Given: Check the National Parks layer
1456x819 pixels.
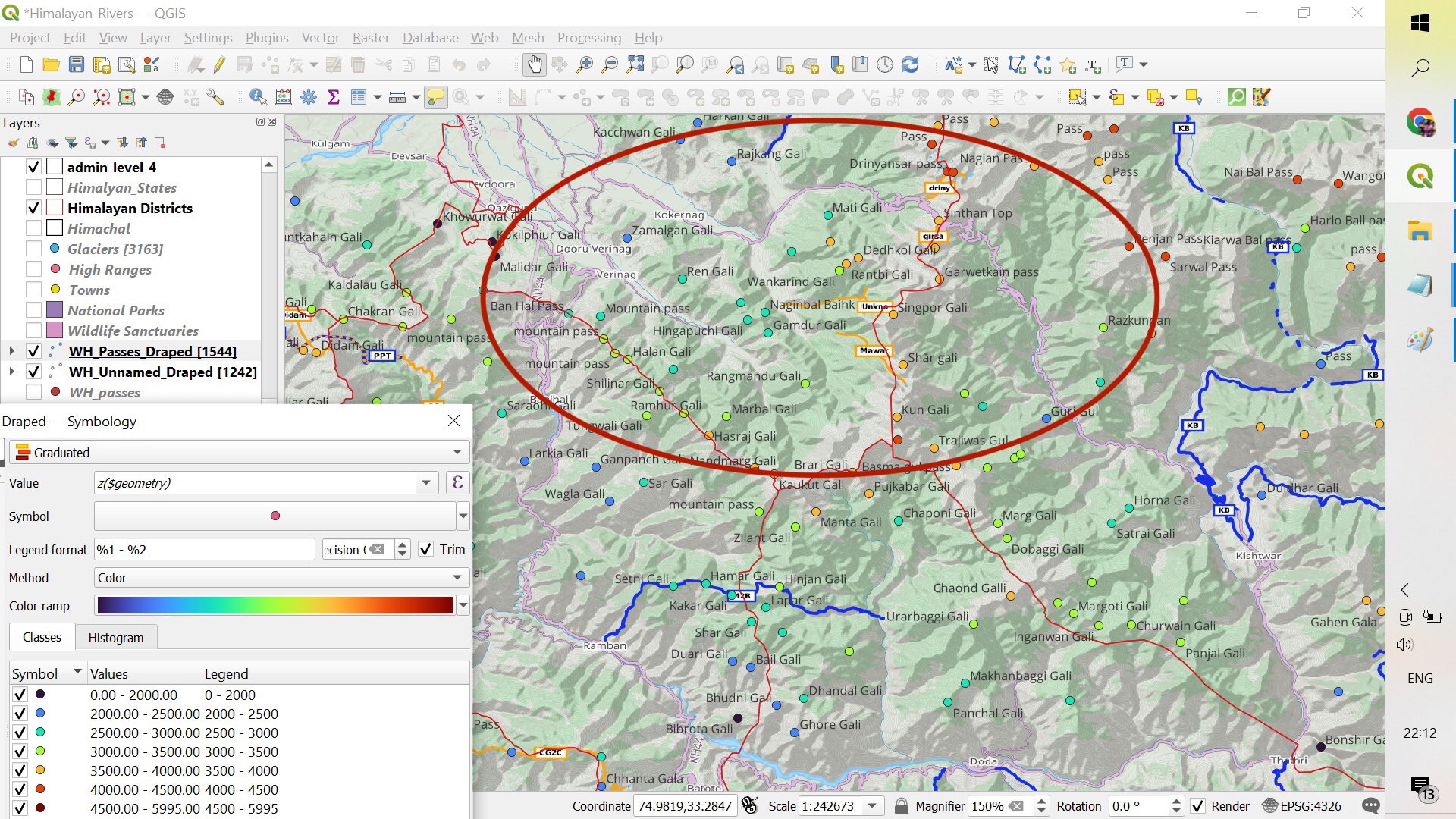Looking at the screenshot, I should (x=33, y=310).
